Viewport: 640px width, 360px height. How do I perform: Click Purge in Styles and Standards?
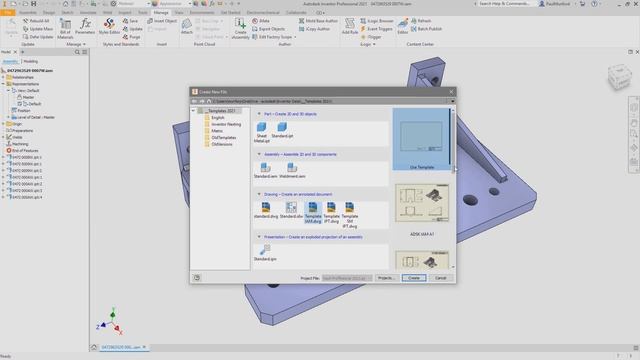[x=131, y=37]
